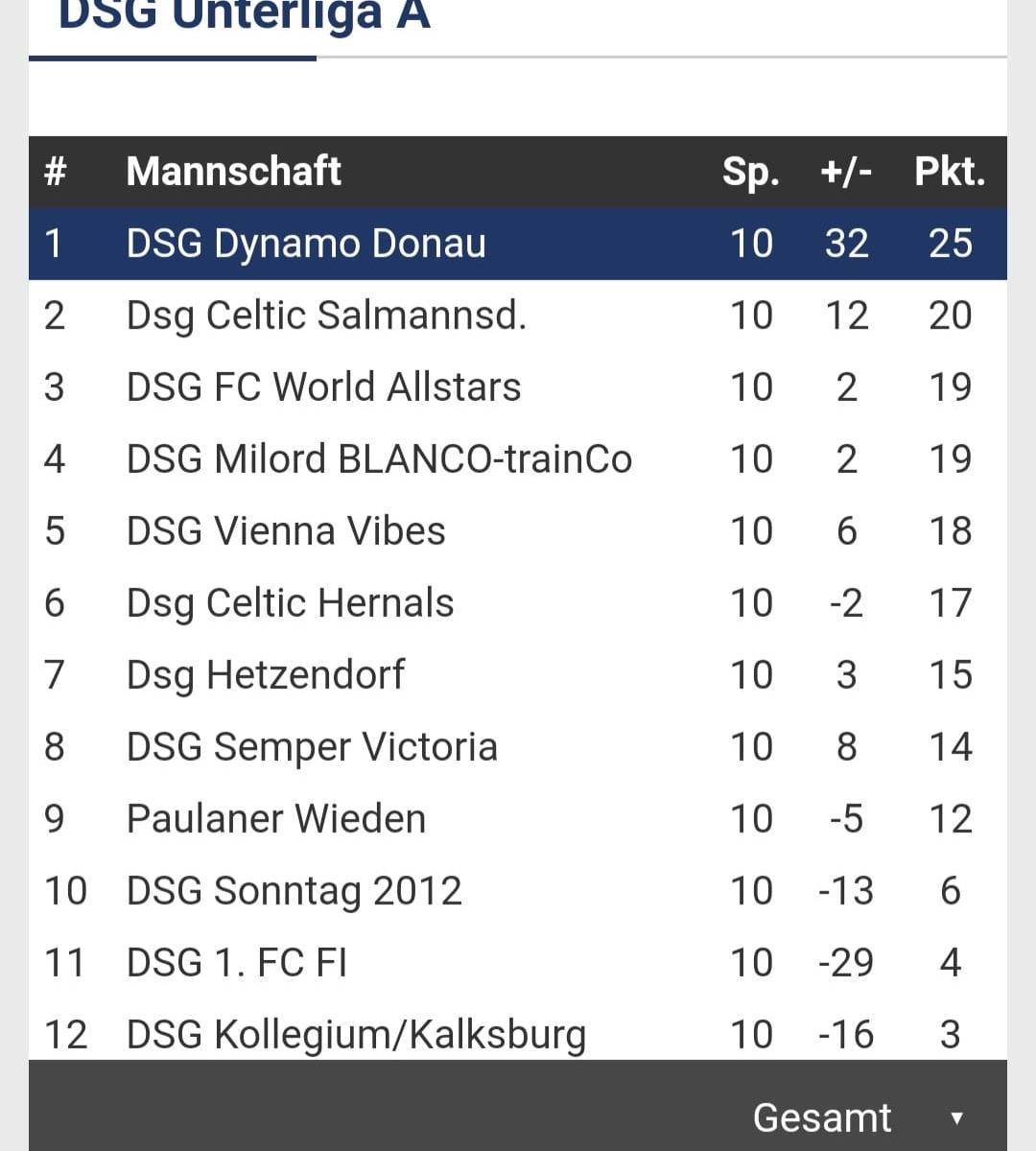Open Dsg Hetzendorf team link
The height and width of the screenshot is (1151, 1036).
coord(266,675)
